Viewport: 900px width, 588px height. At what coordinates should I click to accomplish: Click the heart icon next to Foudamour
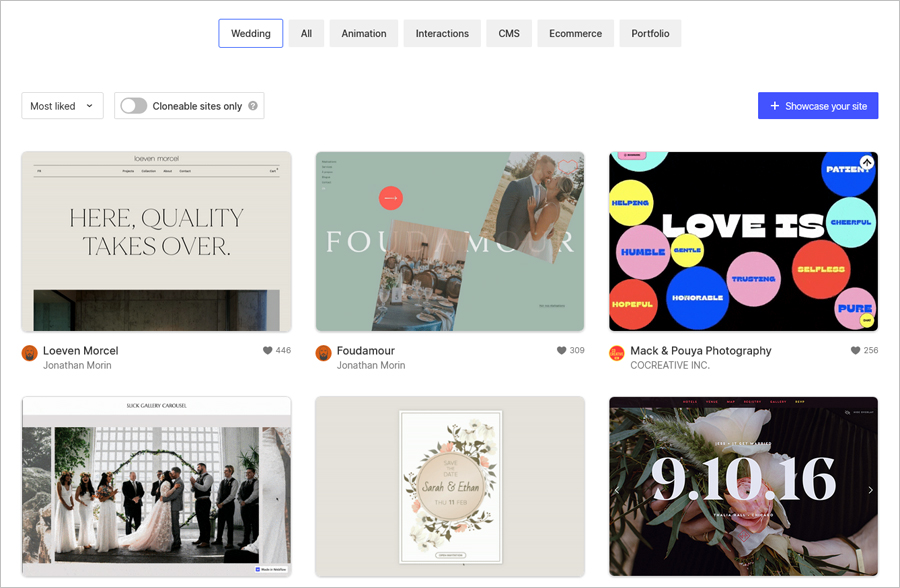pos(562,351)
